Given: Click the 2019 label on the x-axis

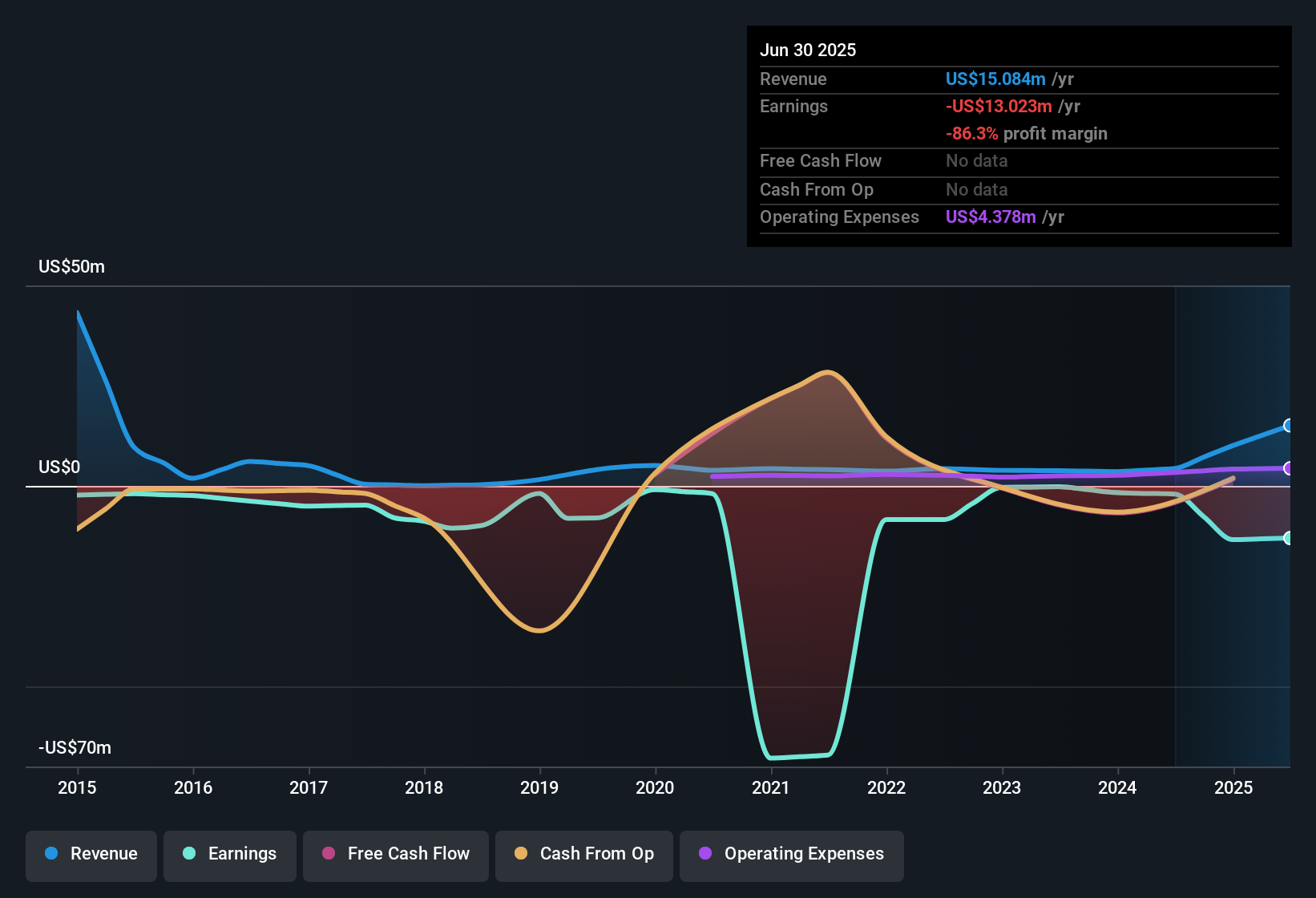Looking at the screenshot, I should [539, 788].
